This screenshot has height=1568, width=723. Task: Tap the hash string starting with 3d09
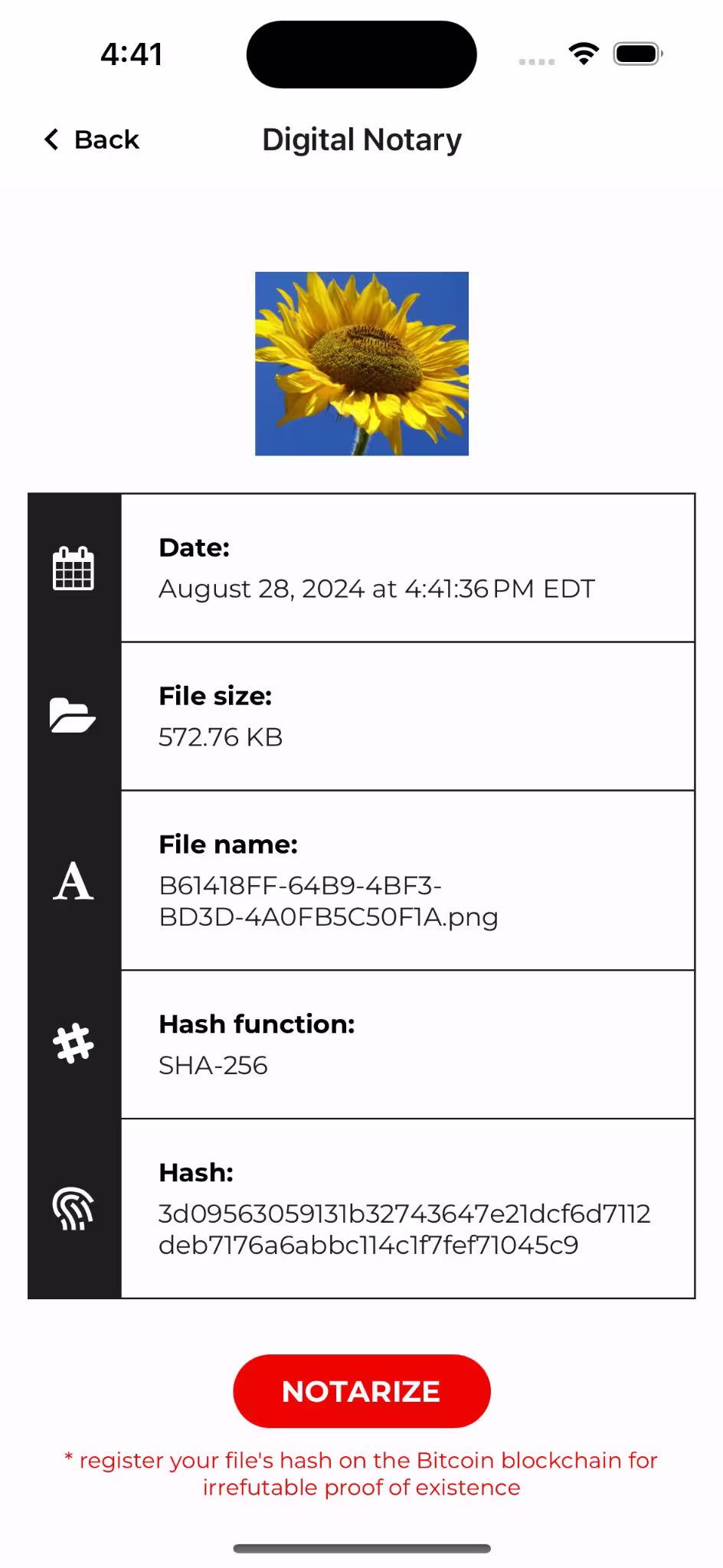pos(404,1229)
